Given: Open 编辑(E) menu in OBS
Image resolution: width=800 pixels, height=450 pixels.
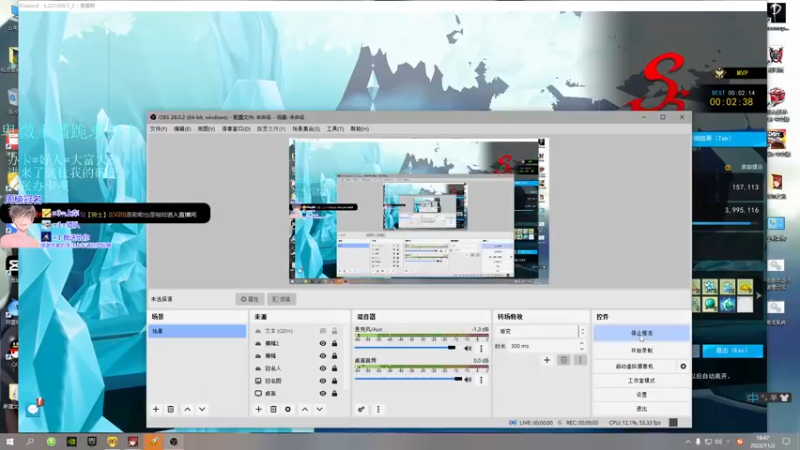Looking at the screenshot, I should [182, 129].
